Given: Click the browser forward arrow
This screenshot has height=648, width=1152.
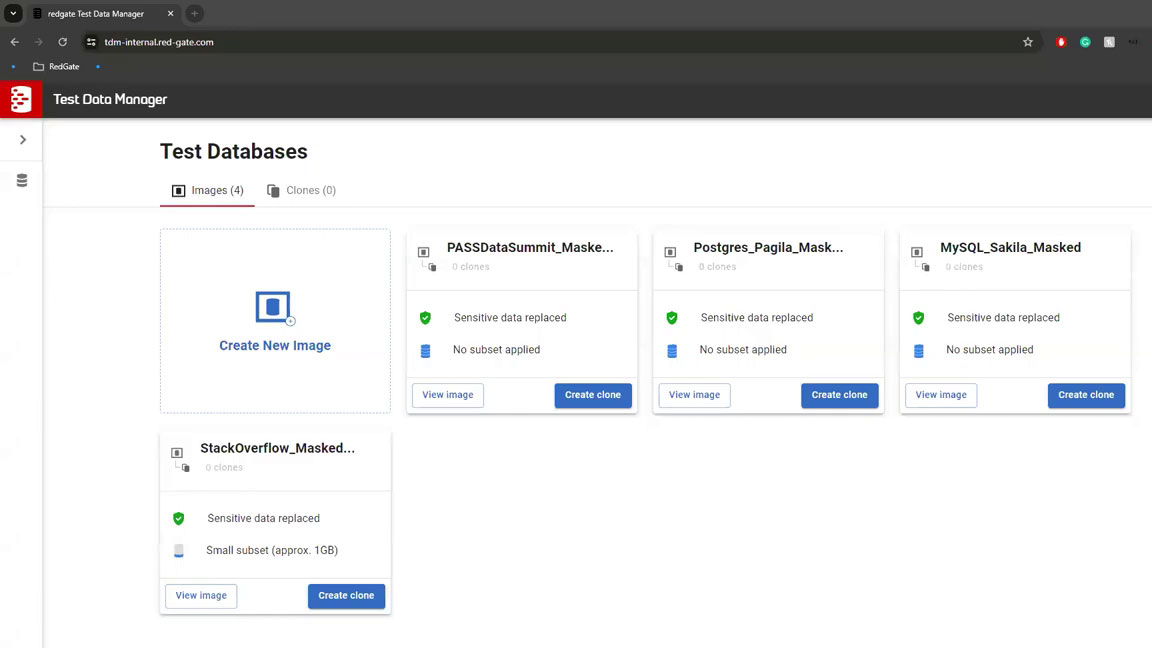Looking at the screenshot, I should 39,42.
